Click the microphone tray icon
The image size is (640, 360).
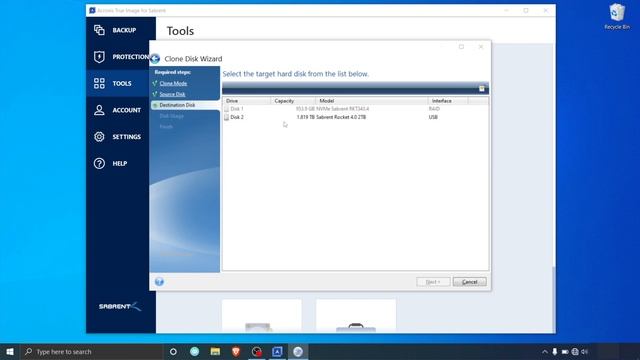point(554,351)
